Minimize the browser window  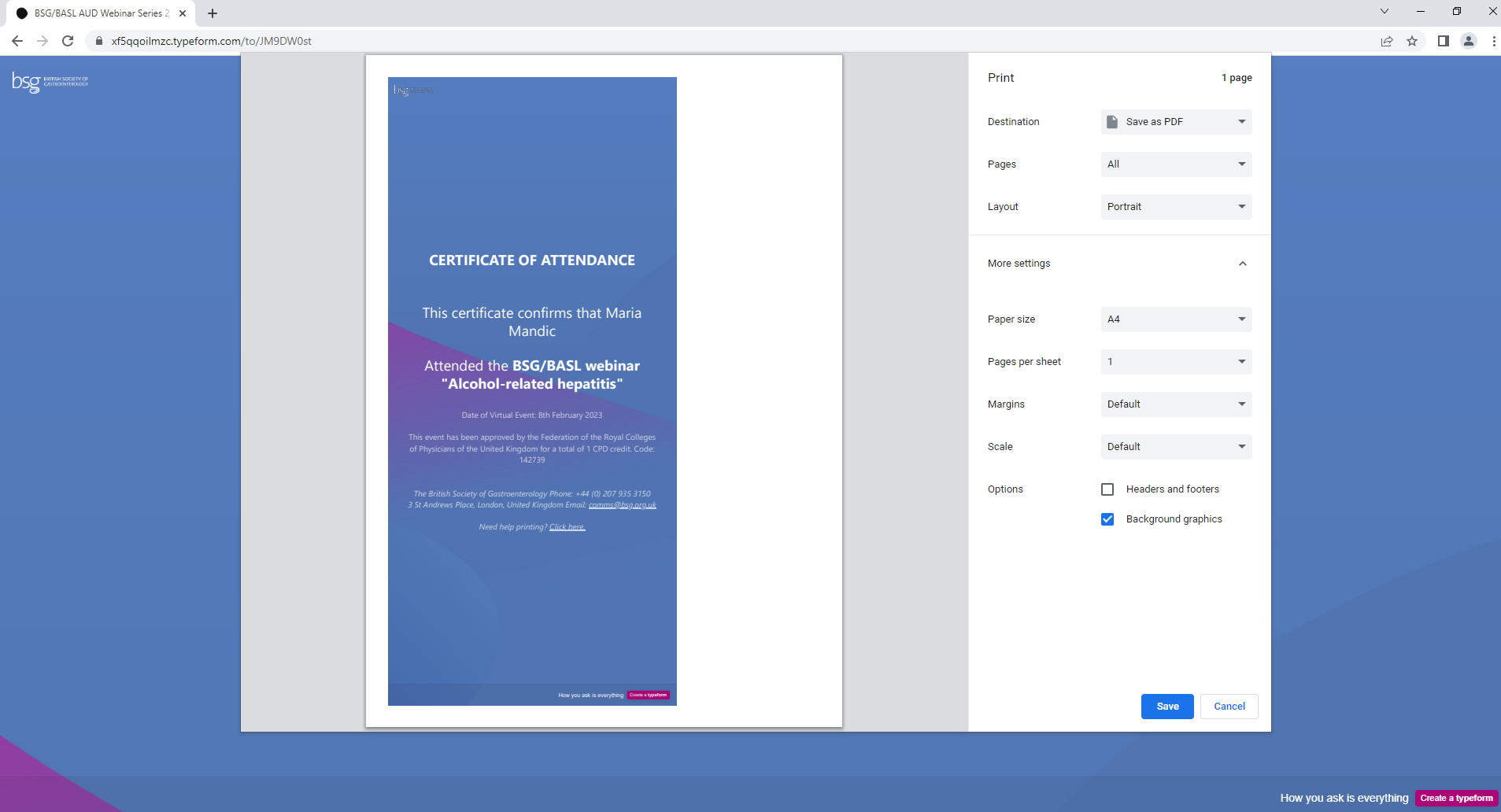pyautogui.click(x=1421, y=11)
